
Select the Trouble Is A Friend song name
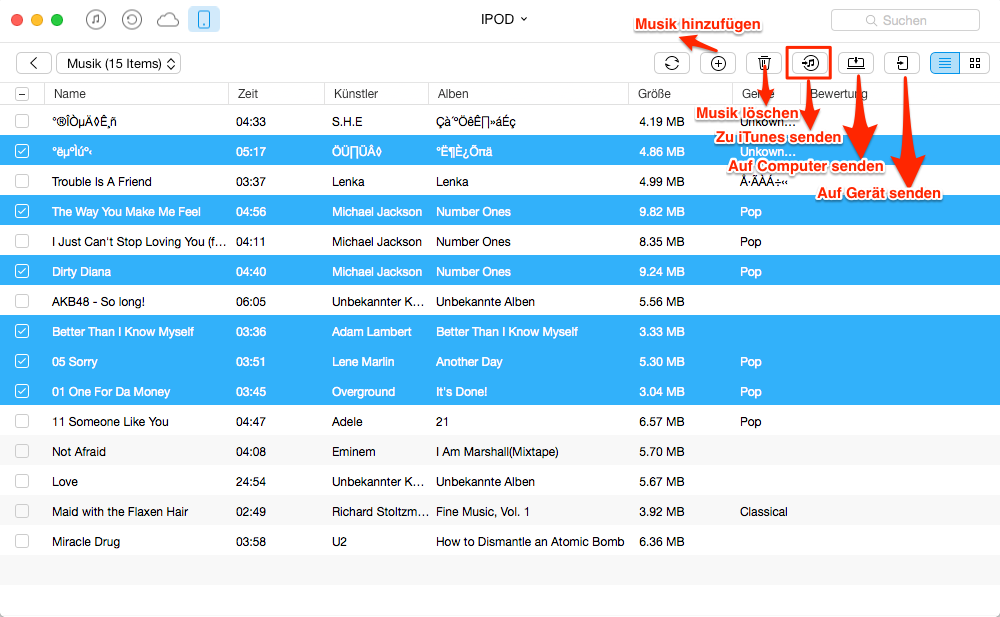point(101,182)
